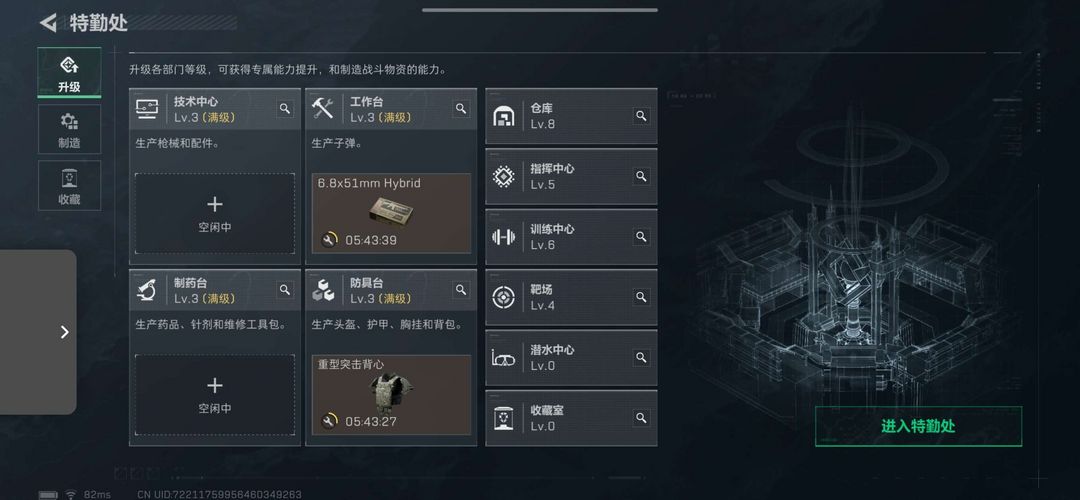Click the 进入特勤处 button
This screenshot has height=500, width=1080.
click(x=918, y=426)
